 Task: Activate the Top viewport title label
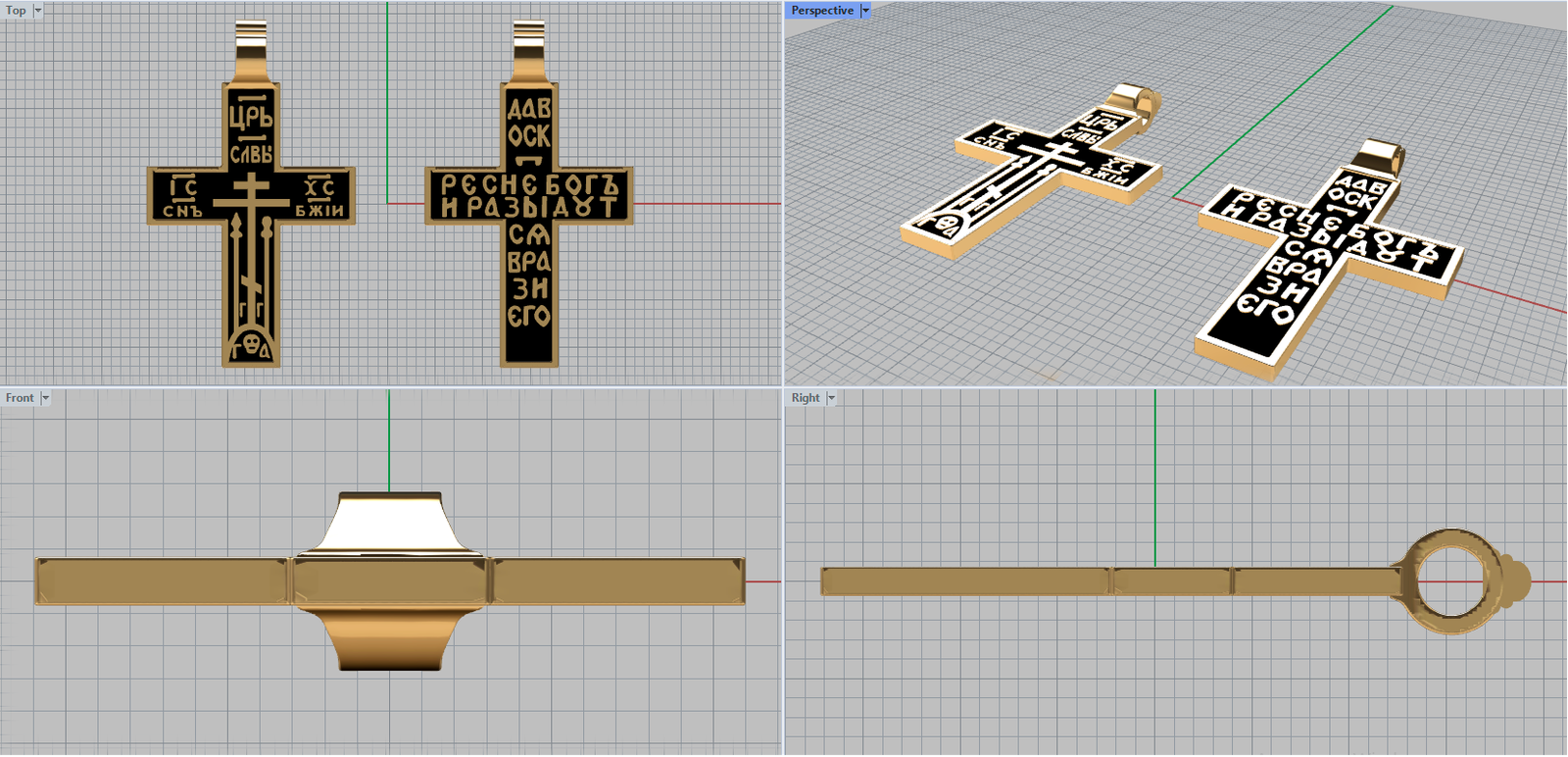pyautogui.click(x=16, y=11)
